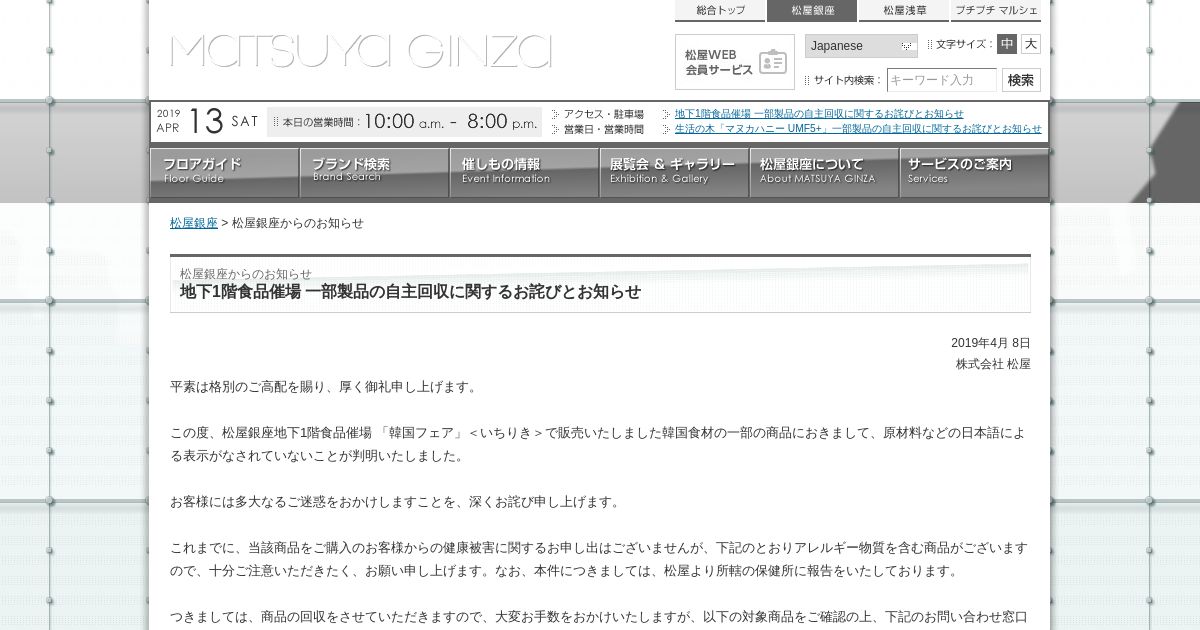
Task: Open the ブランド検索 Brand Search menu
Action: coord(375,173)
